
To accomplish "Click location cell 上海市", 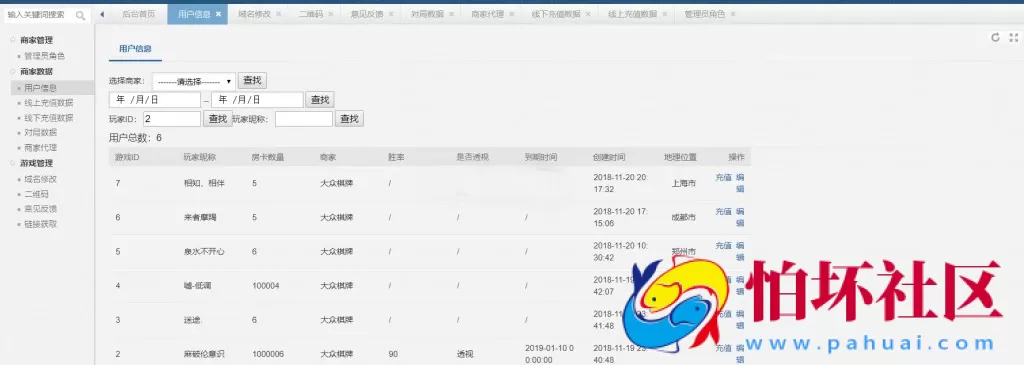I will point(683,183).
